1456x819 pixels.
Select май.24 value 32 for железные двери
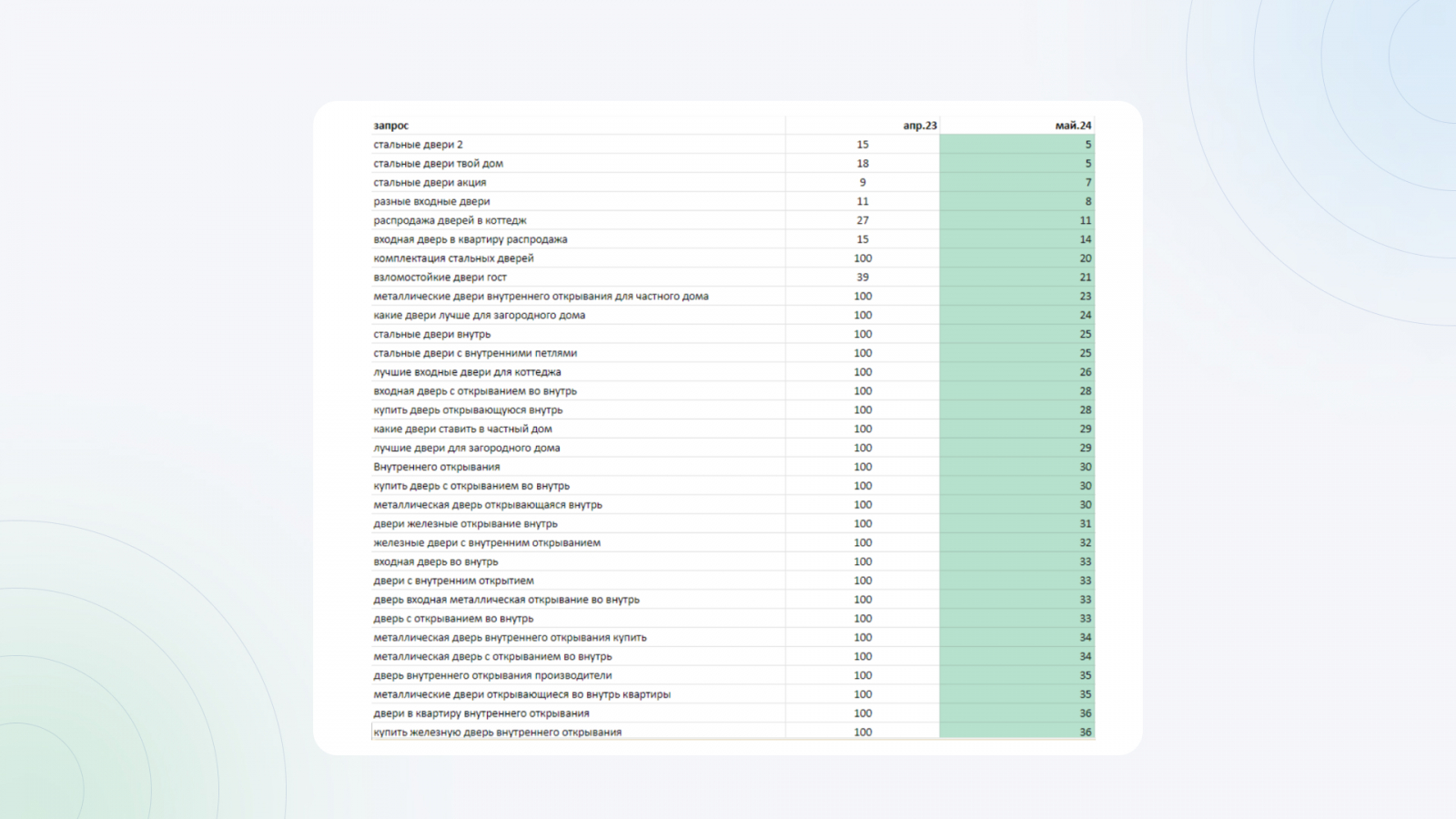tap(1016, 542)
